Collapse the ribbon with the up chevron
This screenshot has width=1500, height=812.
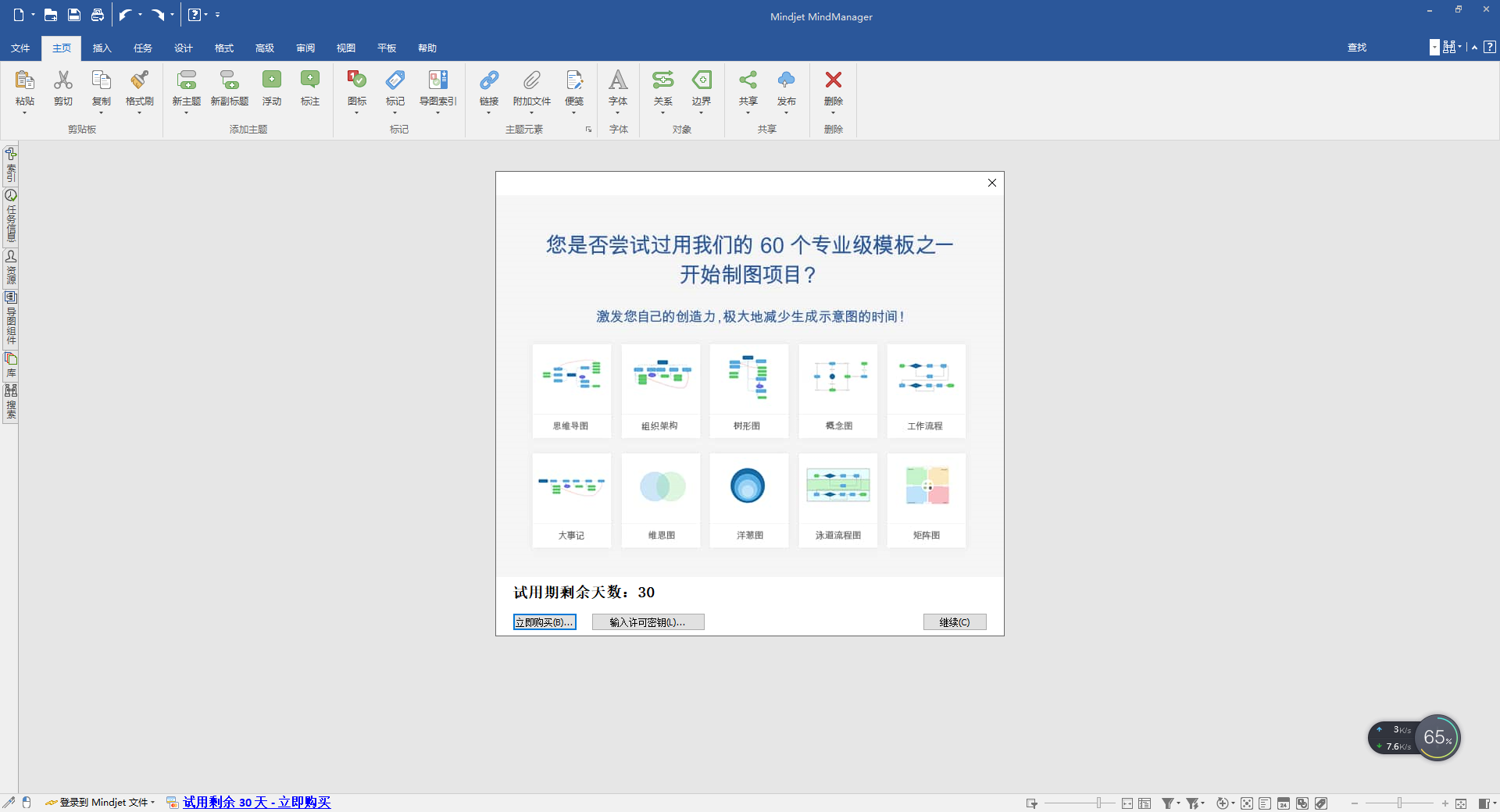pos(1474,48)
